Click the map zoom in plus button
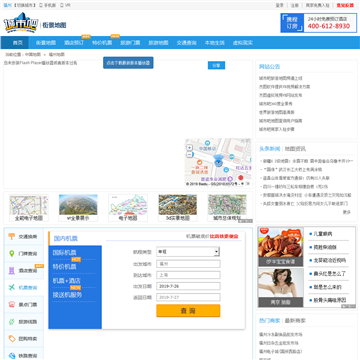The image size is (360, 360). tap(189, 147)
